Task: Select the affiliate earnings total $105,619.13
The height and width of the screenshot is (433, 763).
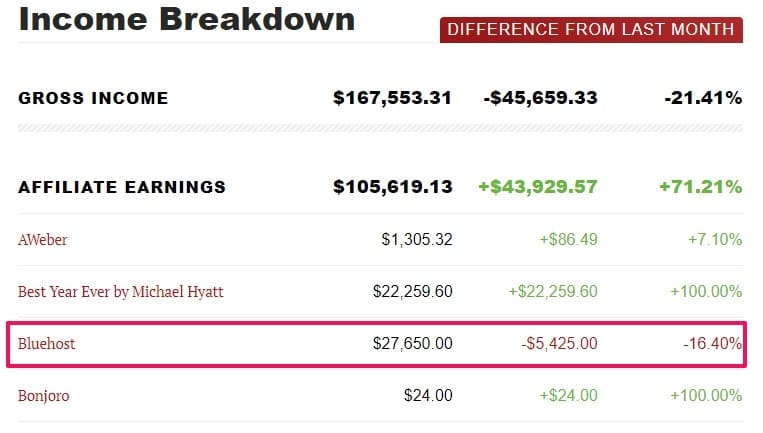Action: (393, 187)
